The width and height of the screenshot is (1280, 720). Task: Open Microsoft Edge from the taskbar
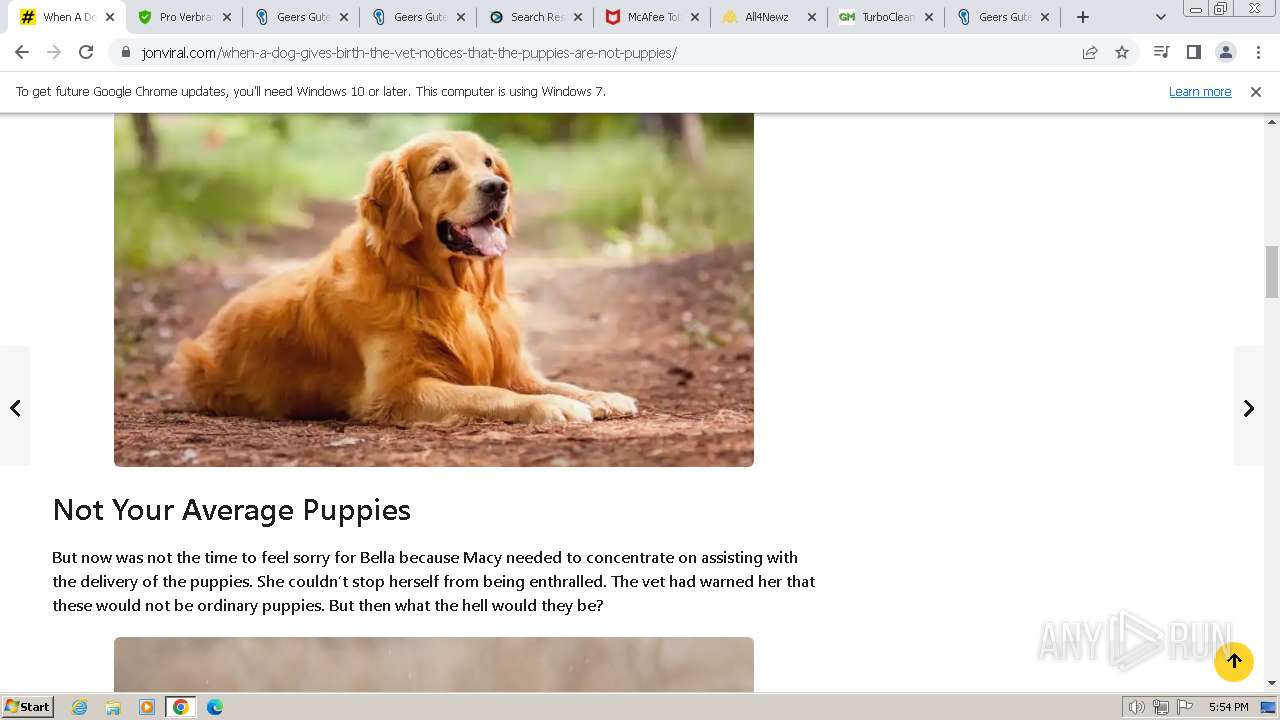tap(215, 707)
